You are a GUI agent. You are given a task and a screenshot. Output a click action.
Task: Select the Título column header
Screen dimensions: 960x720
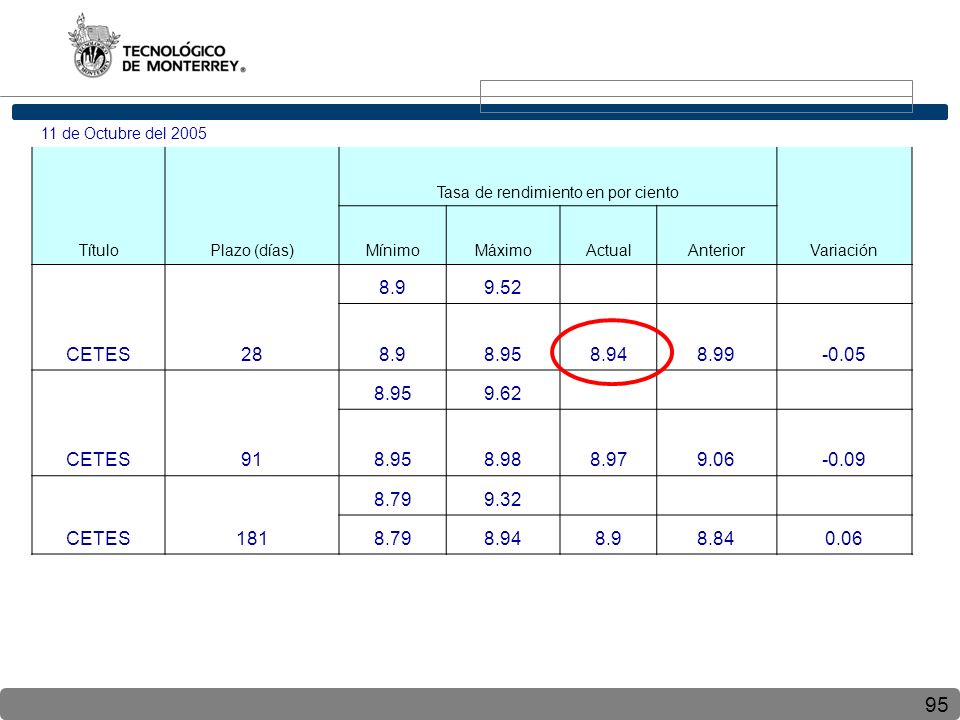(x=99, y=250)
